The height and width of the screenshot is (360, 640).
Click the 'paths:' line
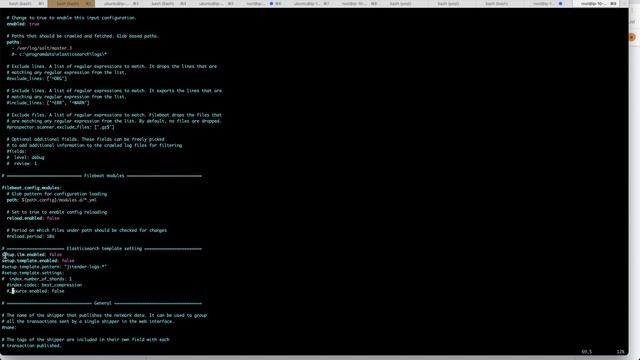14,42
